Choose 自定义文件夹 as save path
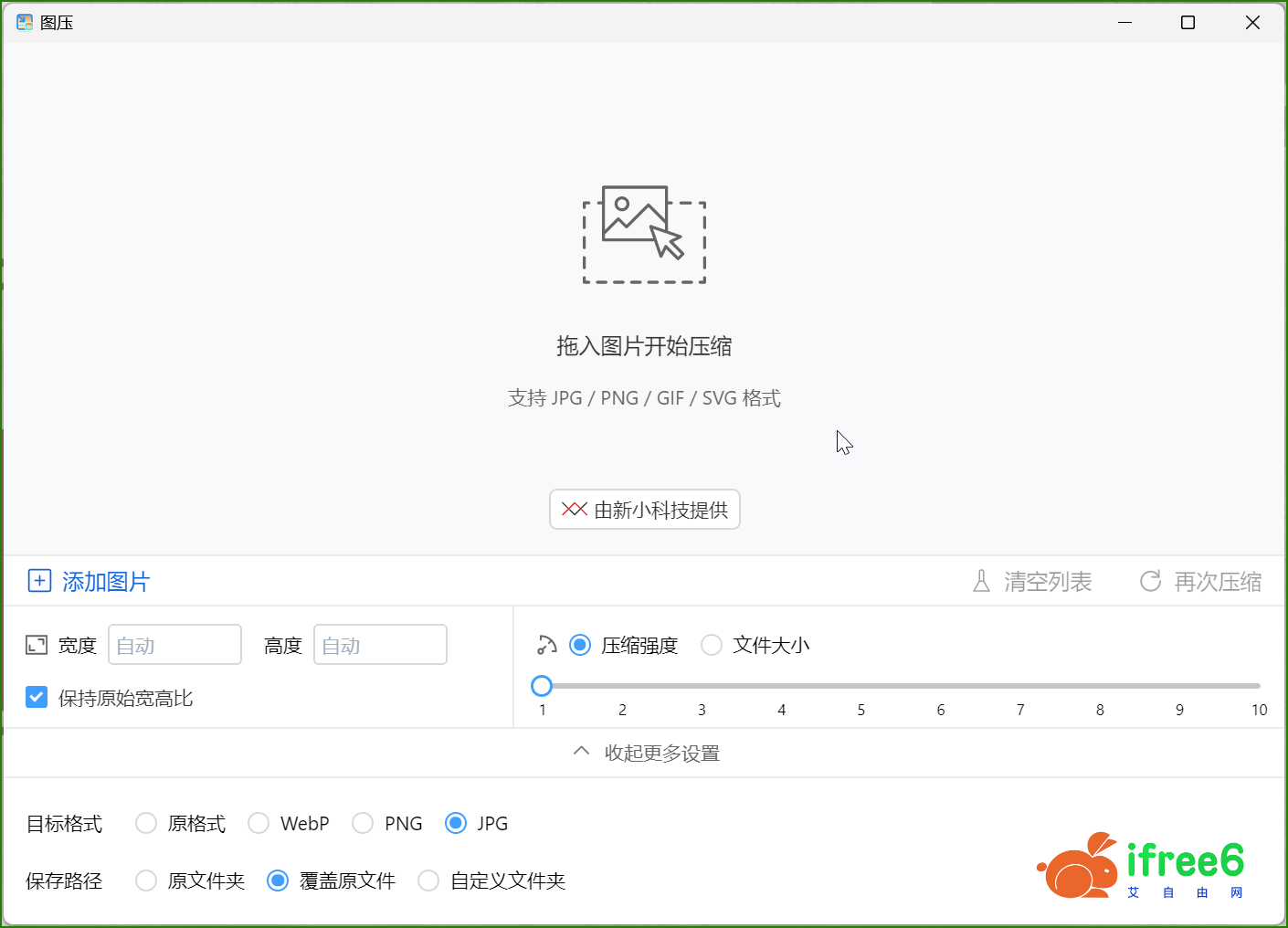Viewport: 1288px width, 928px height. pos(428,881)
